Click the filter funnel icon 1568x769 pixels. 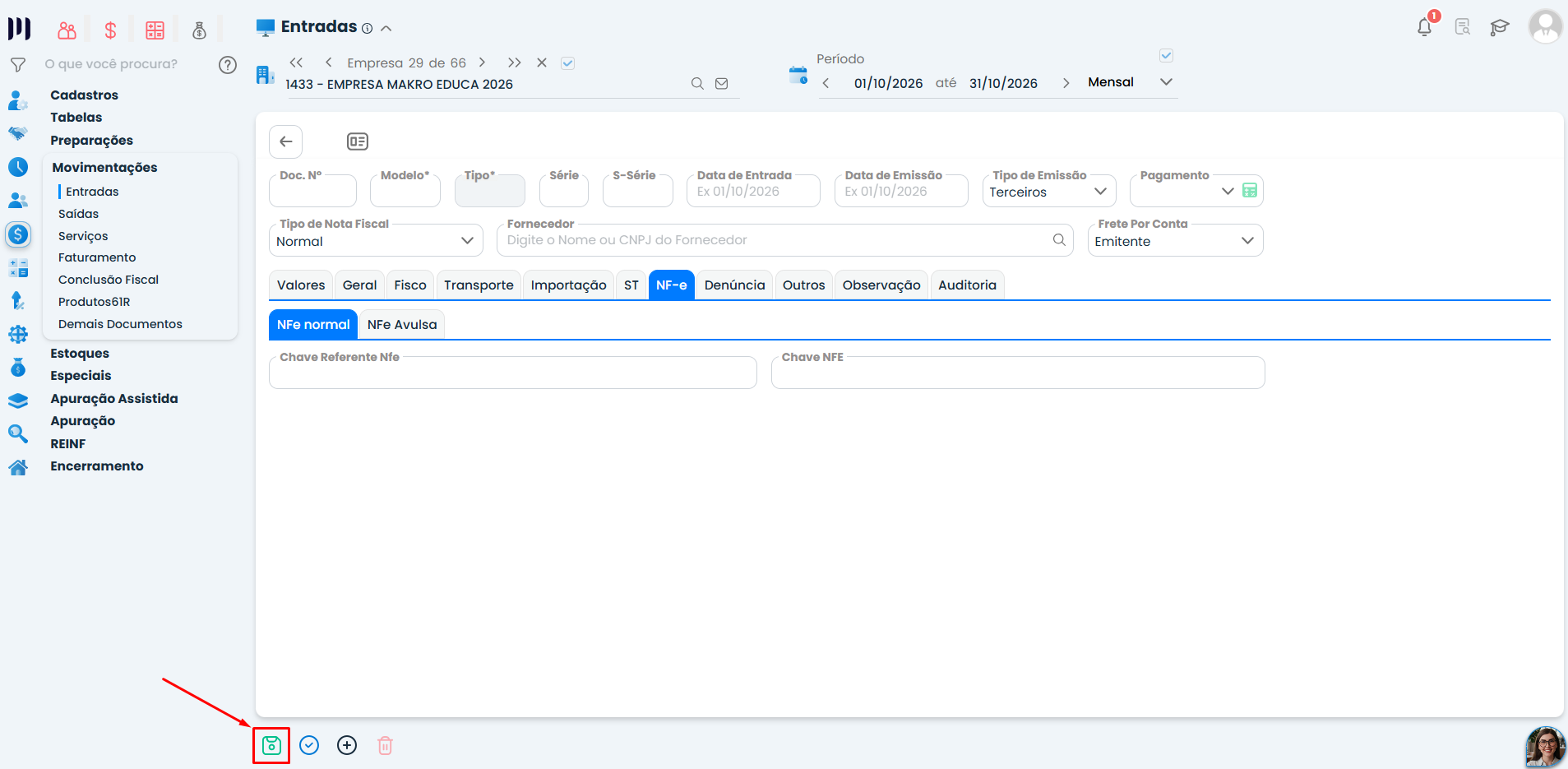pos(18,64)
